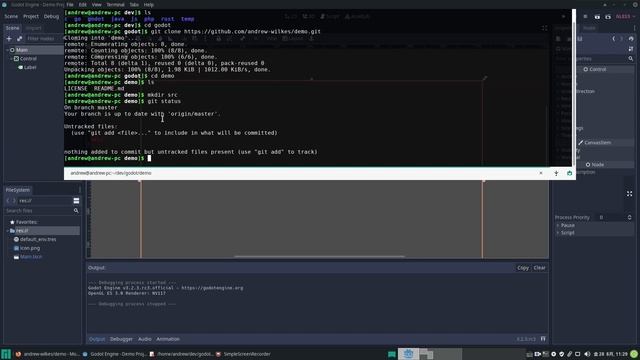Adjust the Process Priority stepper
640x360 pixels.
[x=629, y=218]
